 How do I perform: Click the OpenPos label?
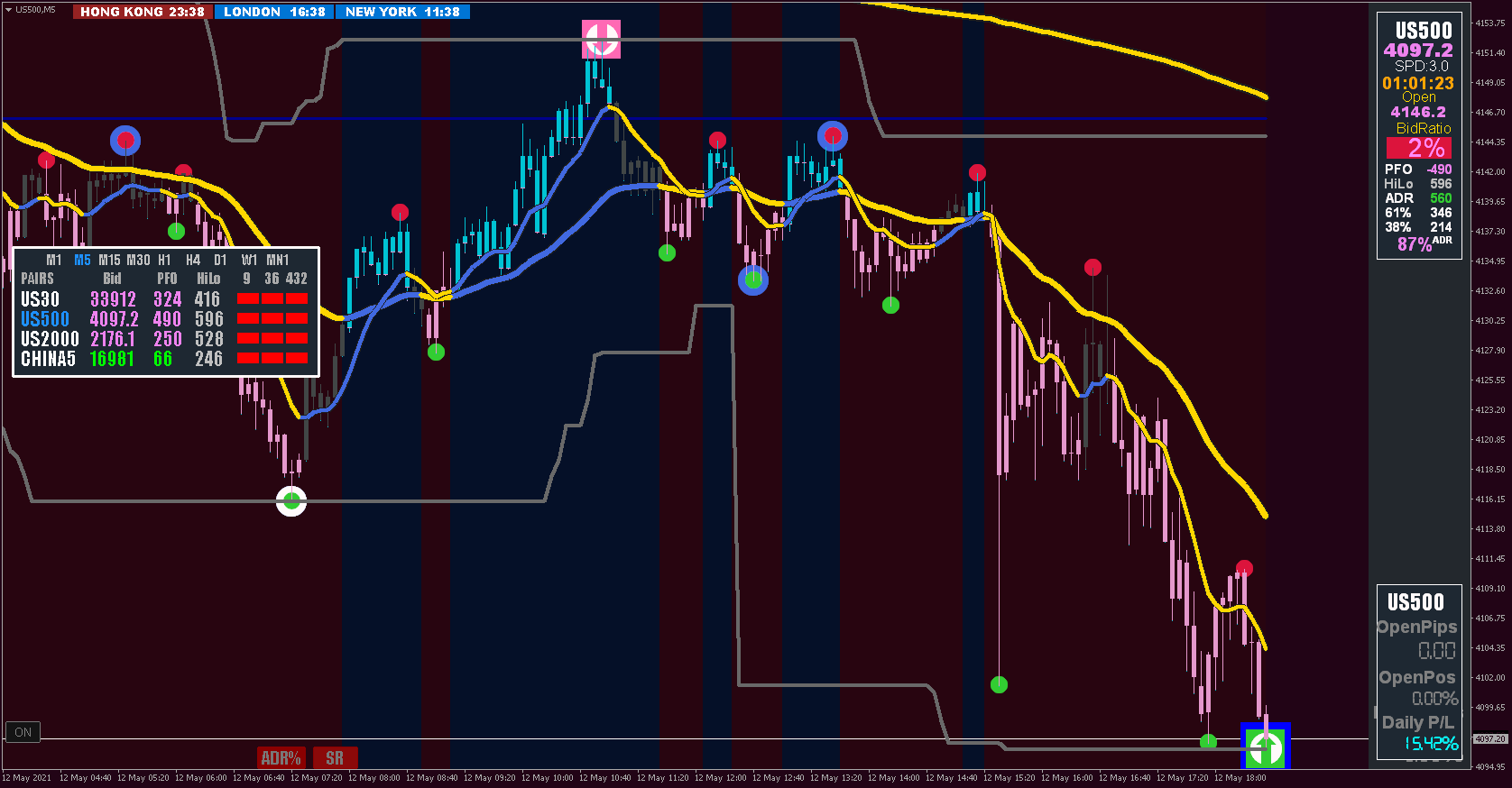tap(1417, 677)
